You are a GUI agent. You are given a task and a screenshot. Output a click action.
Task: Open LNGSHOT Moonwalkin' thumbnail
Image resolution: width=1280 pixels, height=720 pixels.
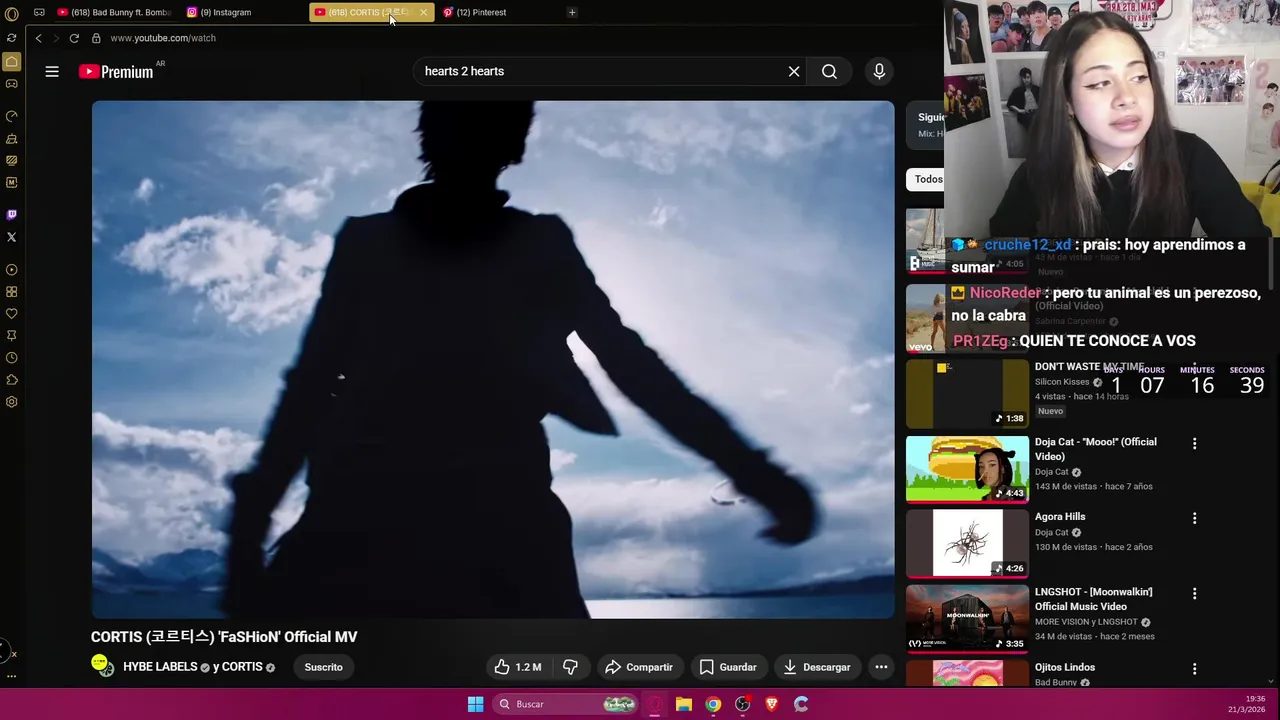coord(967,618)
